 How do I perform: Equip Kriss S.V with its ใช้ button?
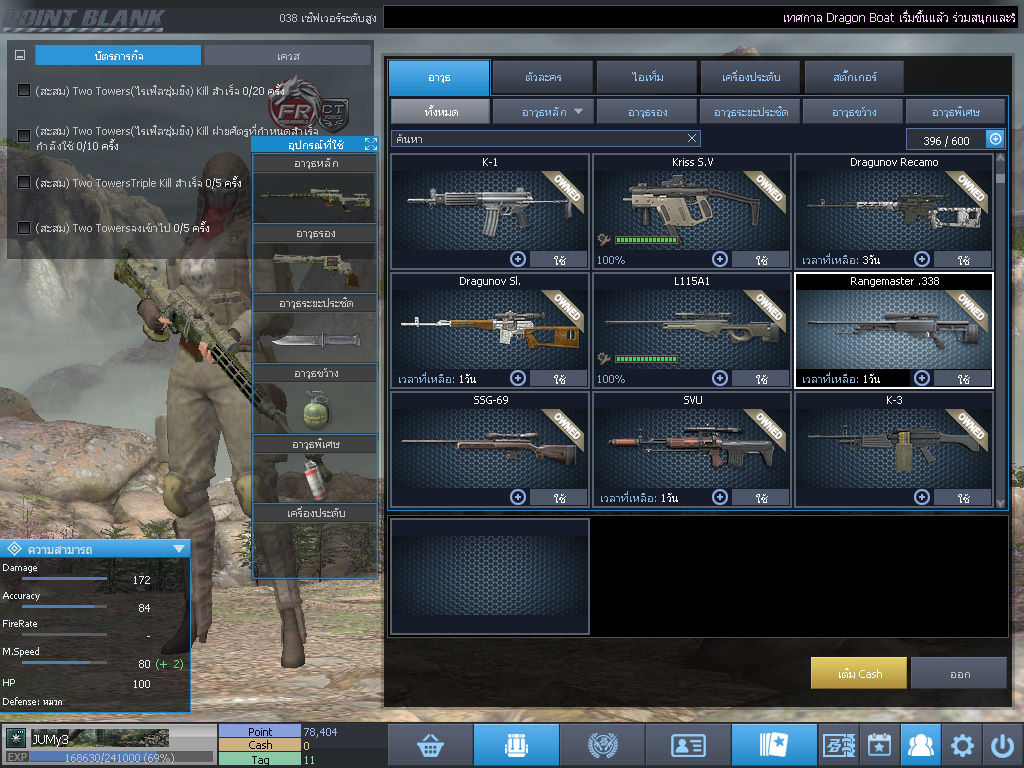761,260
